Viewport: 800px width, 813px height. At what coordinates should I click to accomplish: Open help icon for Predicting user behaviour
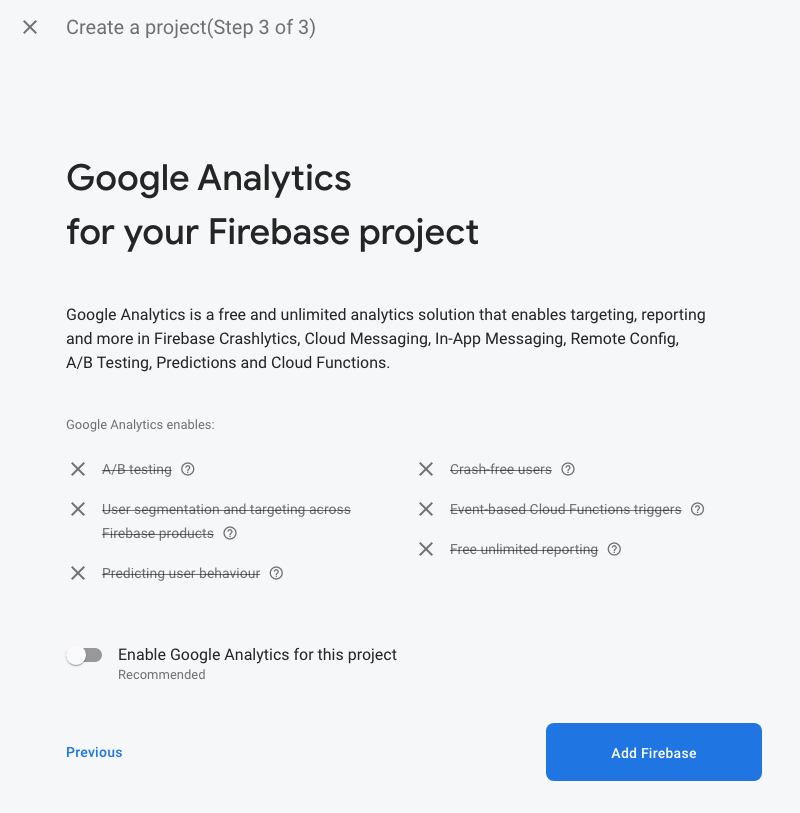tap(276, 573)
